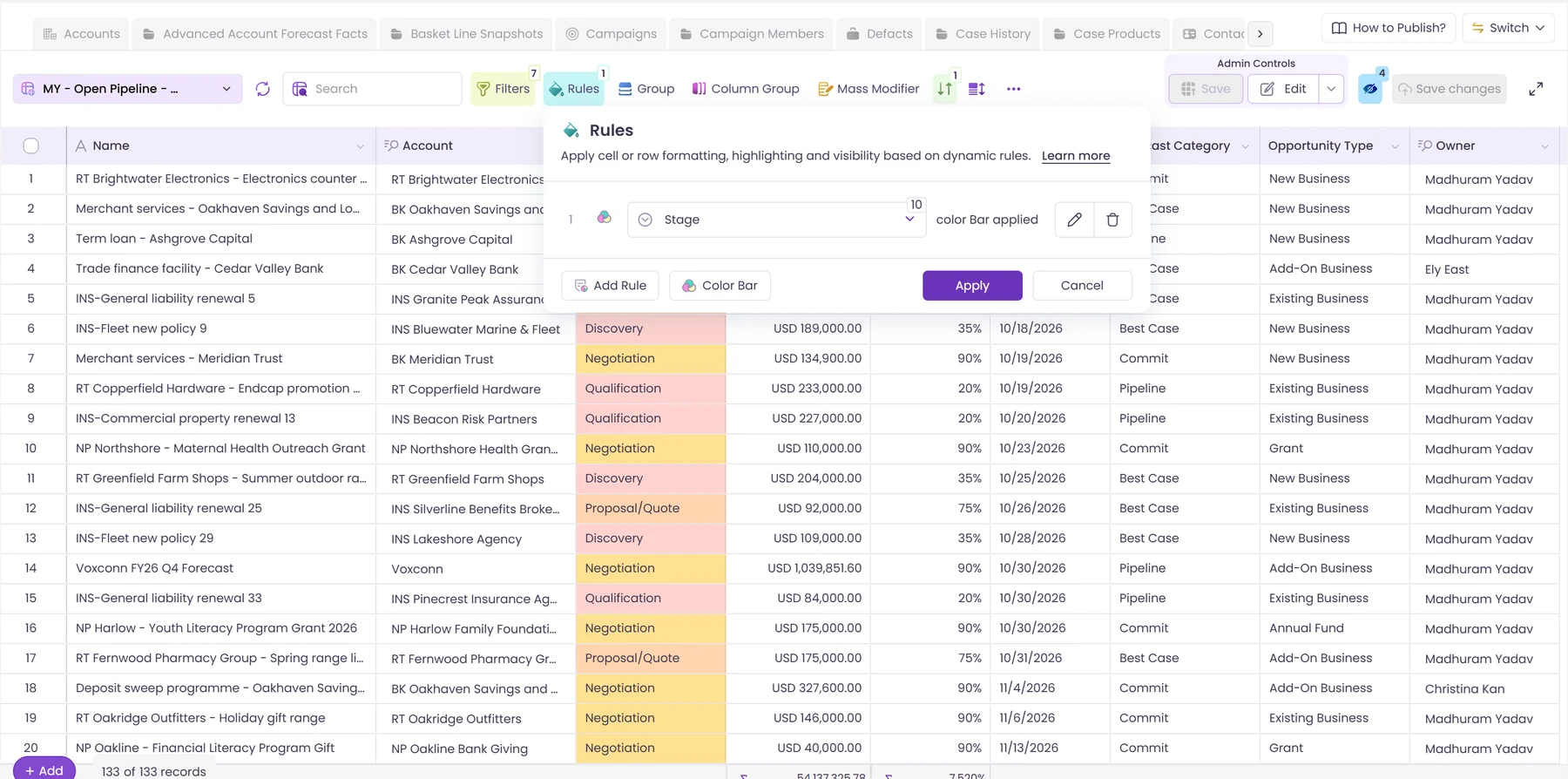
Task: Click the Search input field
Action: pos(373,89)
